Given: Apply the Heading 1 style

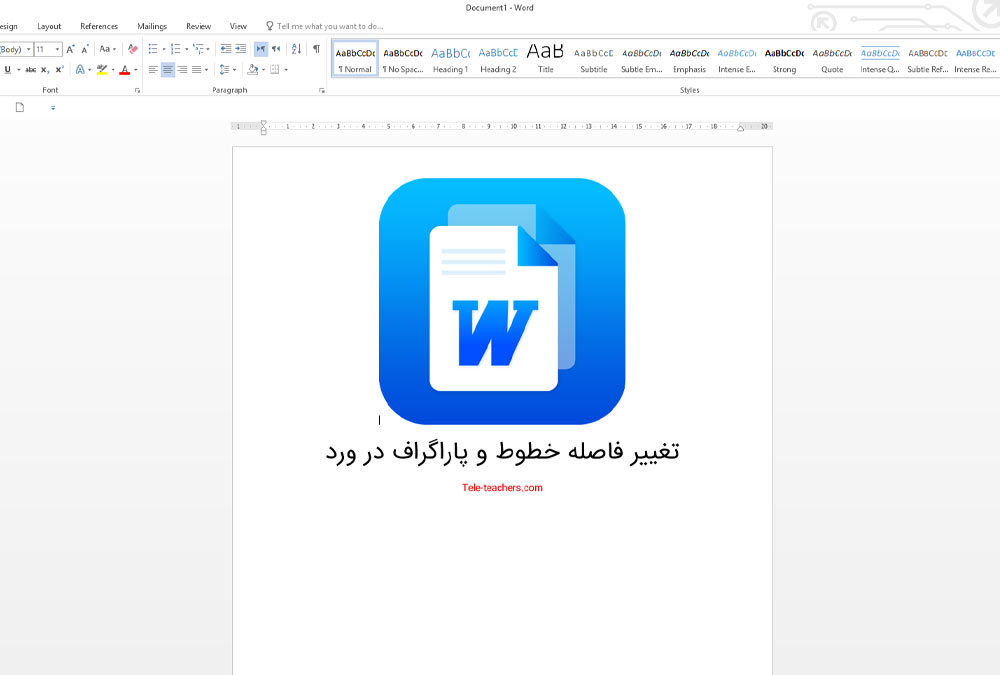Looking at the screenshot, I should 450,60.
